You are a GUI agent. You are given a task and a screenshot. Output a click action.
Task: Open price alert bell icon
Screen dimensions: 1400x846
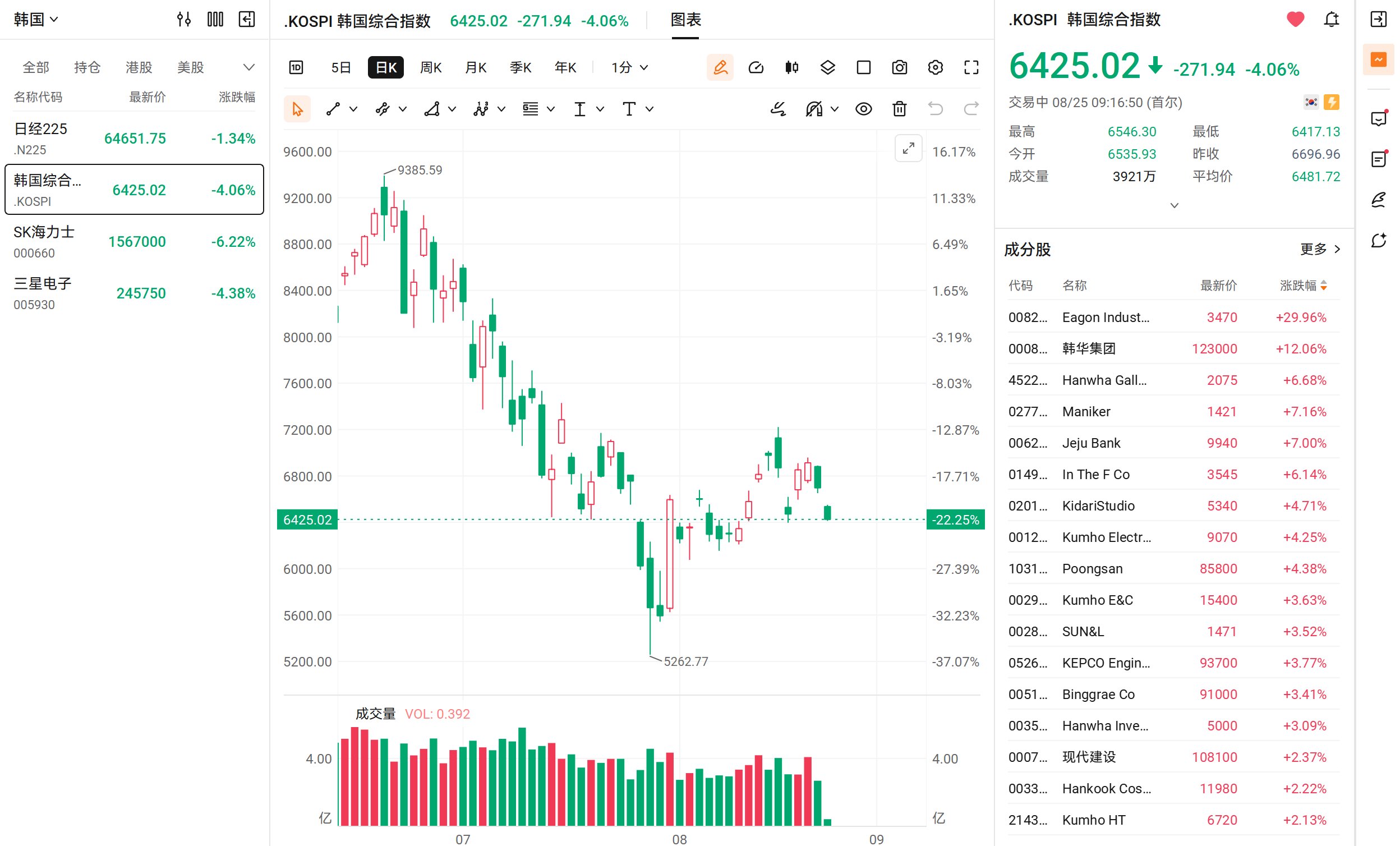tap(1331, 20)
